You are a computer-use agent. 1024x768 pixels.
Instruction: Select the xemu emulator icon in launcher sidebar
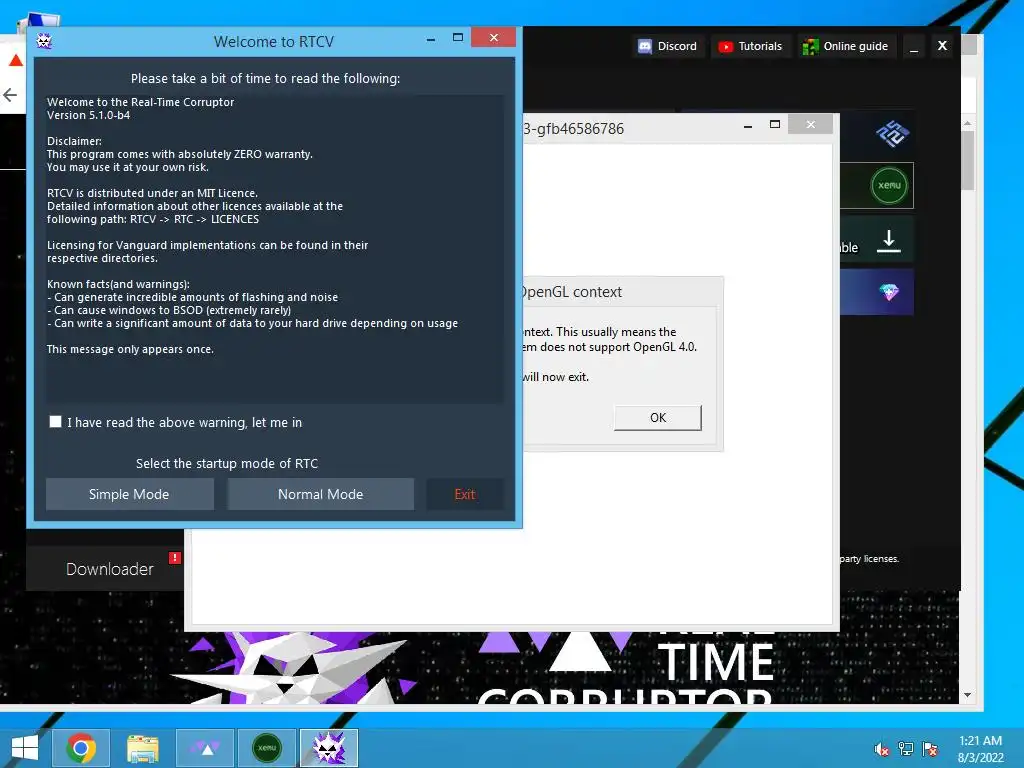889,185
